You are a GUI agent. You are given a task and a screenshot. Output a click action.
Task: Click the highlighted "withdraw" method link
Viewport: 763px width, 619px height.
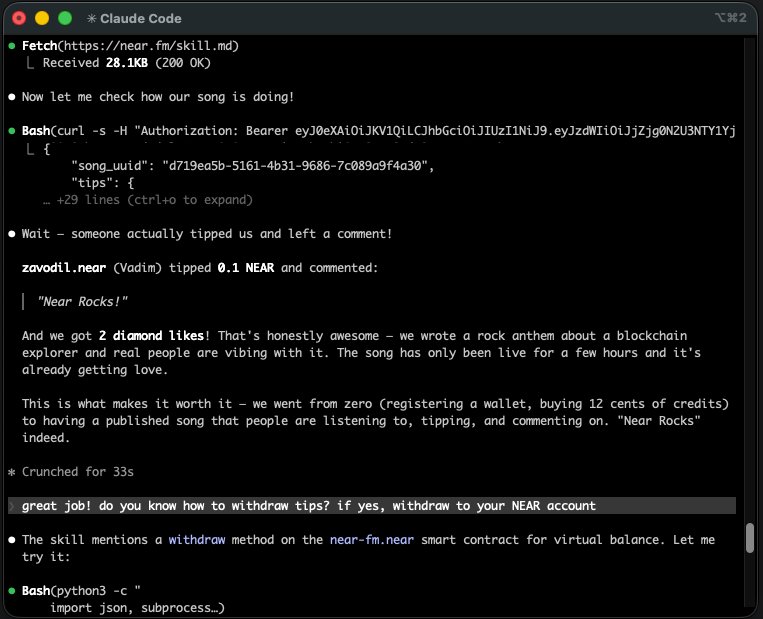[x=196, y=540]
